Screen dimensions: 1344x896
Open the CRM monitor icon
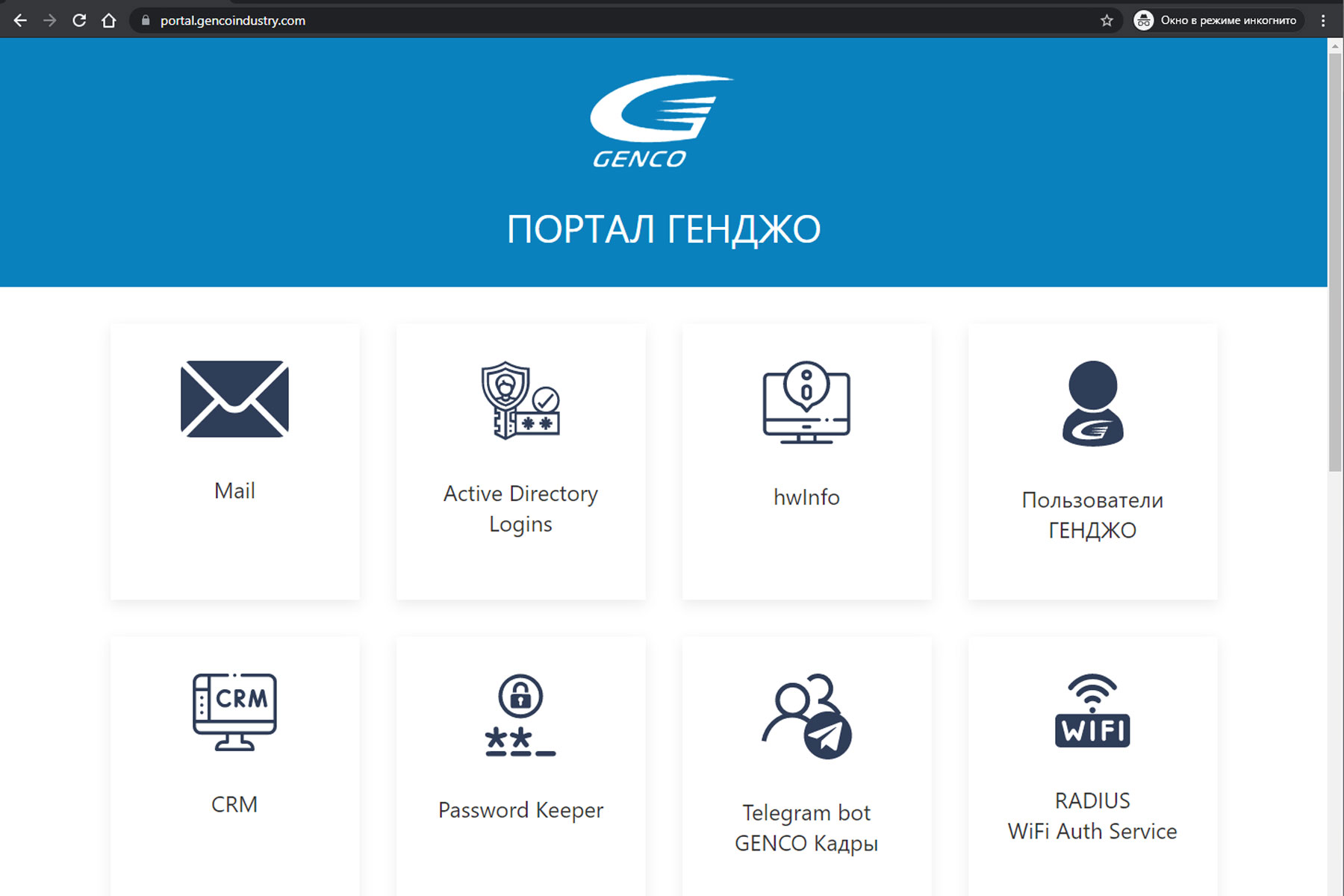(234, 712)
